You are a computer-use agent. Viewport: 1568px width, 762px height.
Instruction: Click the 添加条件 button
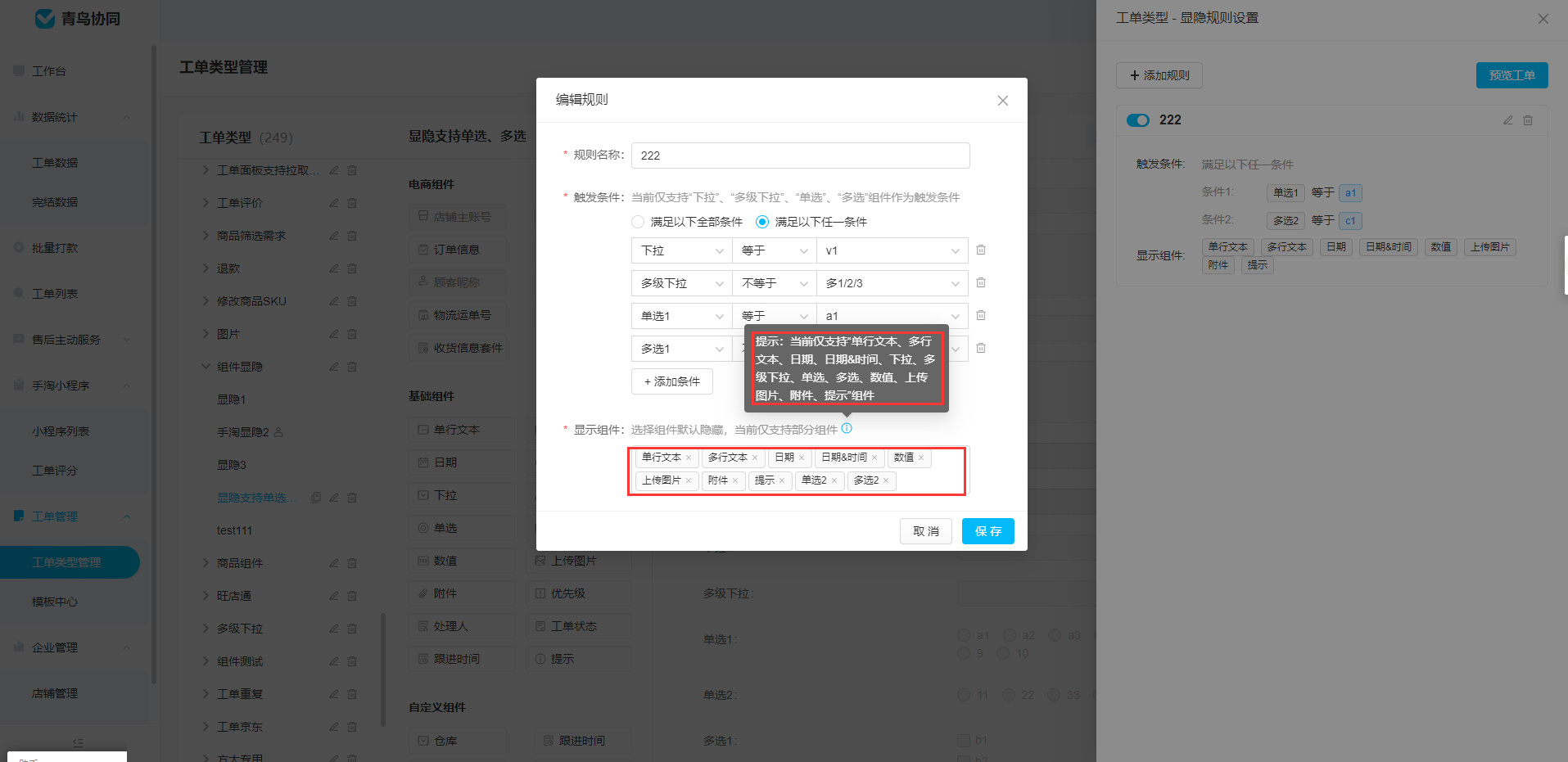point(672,381)
